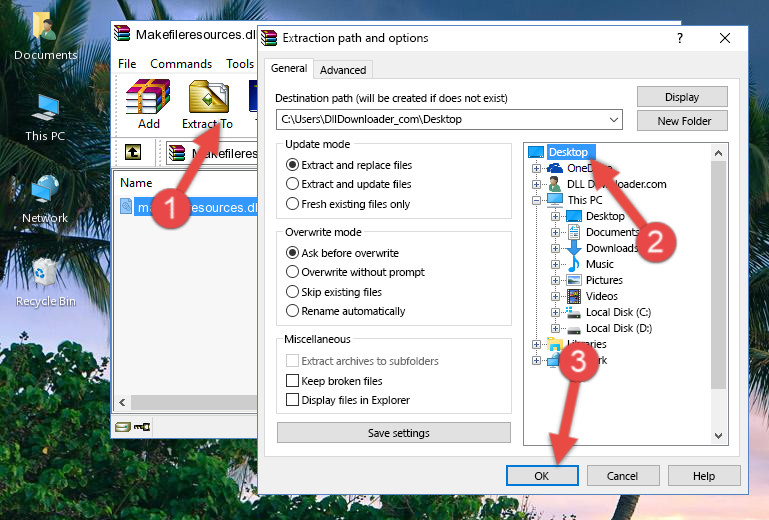The height and width of the screenshot is (520, 769).
Task: Switch to the Advanced tab
Action: (x=343, y=70)
